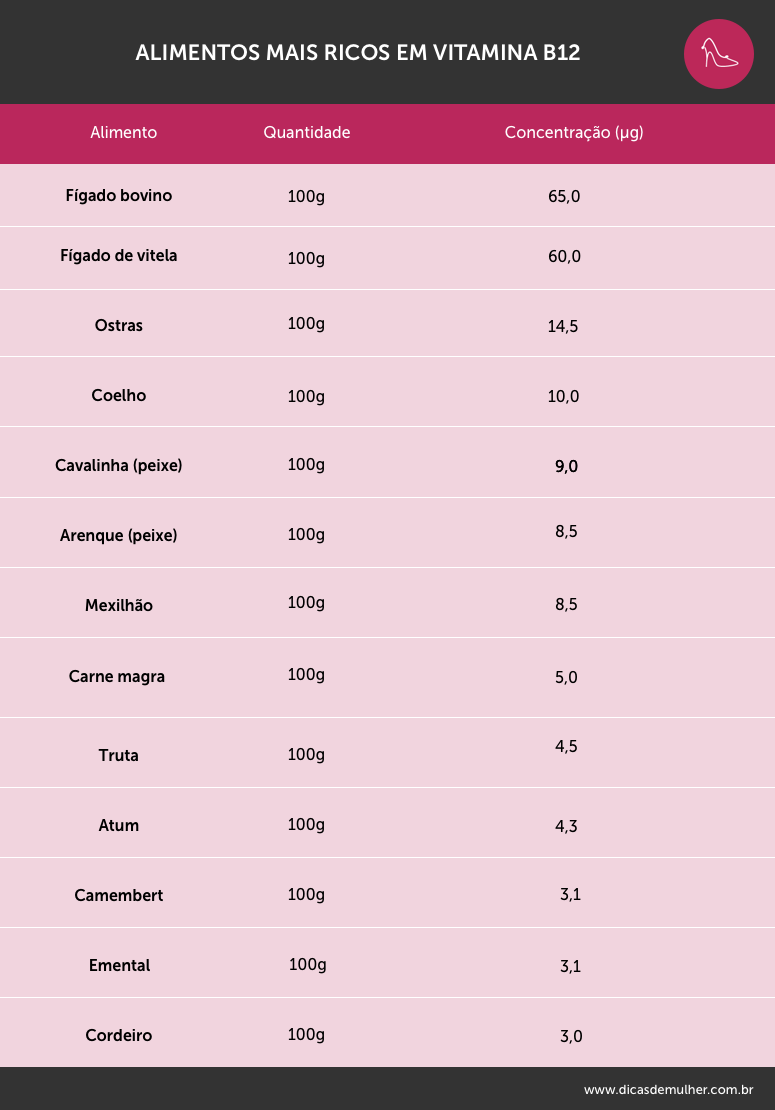Select the Atum food name

point(119,825)
